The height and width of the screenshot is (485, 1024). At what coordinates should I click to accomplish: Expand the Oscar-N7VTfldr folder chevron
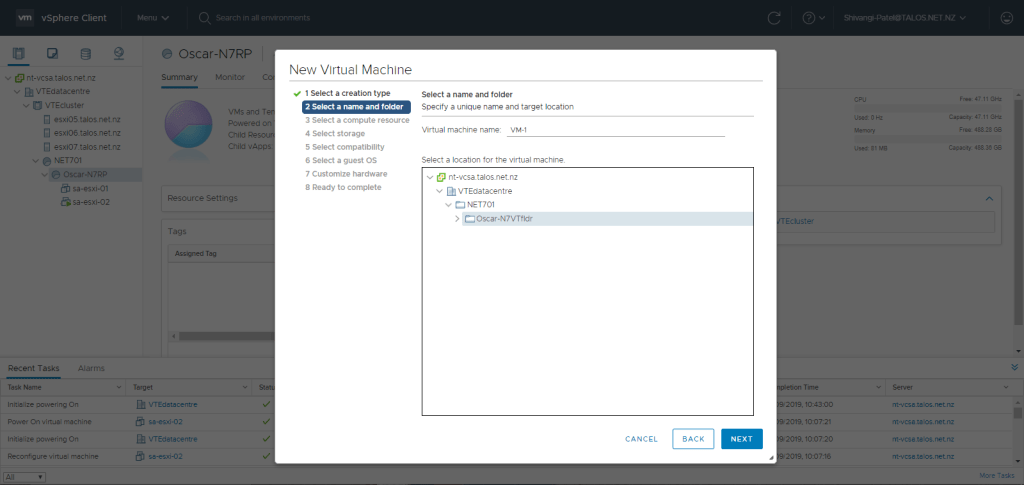(x=457, y=218)
